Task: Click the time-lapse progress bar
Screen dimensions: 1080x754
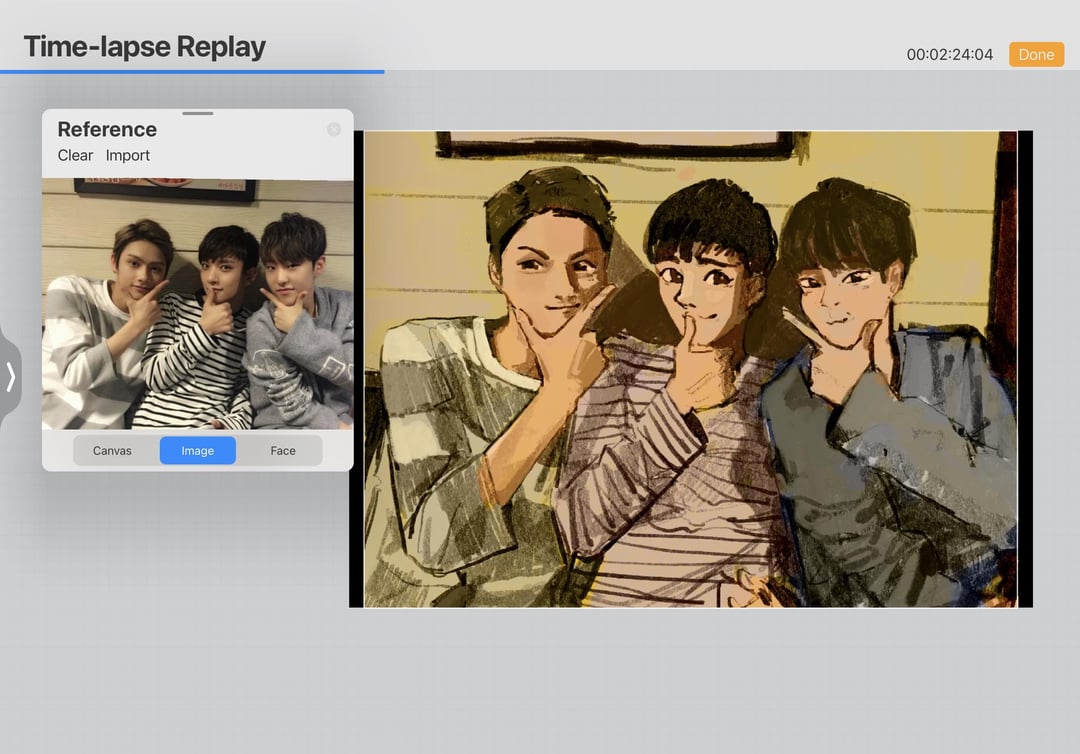Action: [540, 72]
